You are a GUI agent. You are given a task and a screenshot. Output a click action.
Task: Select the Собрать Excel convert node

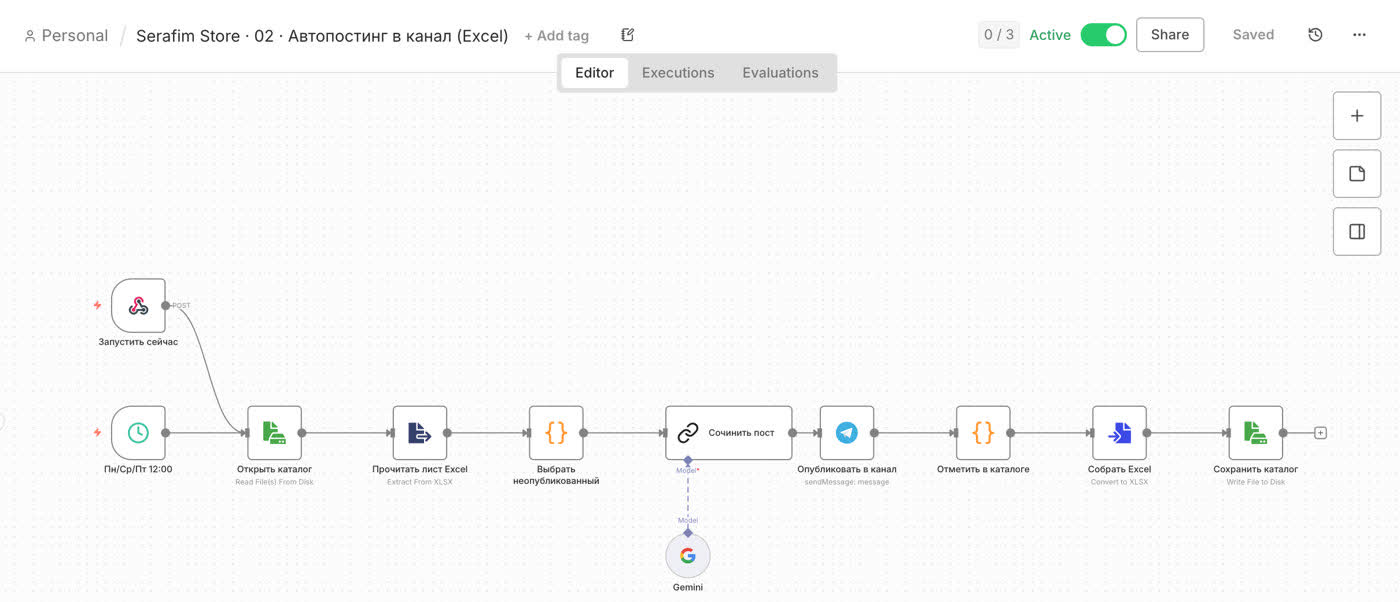(x=1119, y=433)
